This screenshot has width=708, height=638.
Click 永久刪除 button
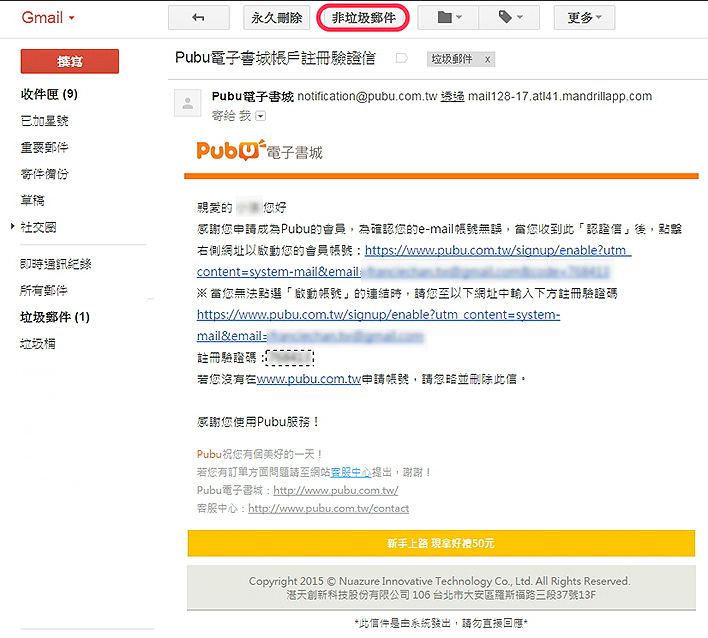[x=276, y=18]
